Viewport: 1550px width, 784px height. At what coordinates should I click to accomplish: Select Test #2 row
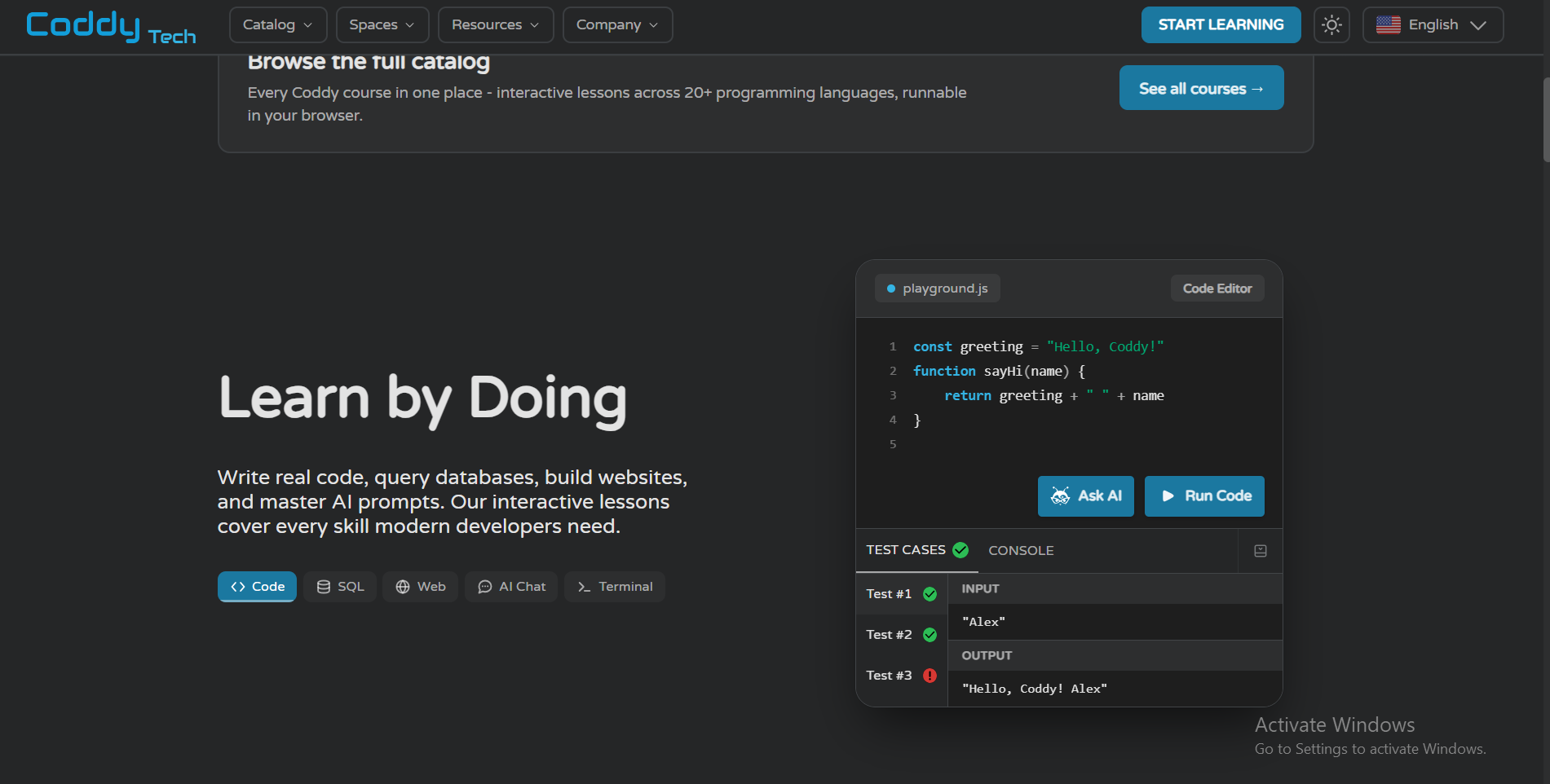[x=902, y=635]
